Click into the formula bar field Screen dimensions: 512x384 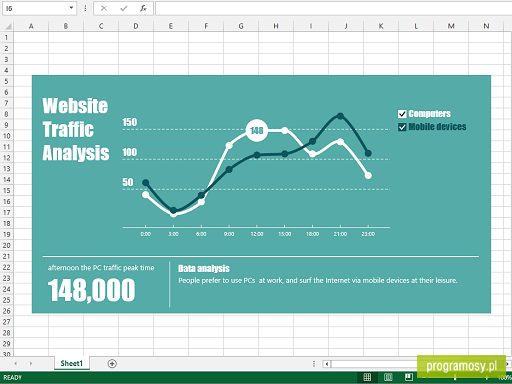coord(333,8)
